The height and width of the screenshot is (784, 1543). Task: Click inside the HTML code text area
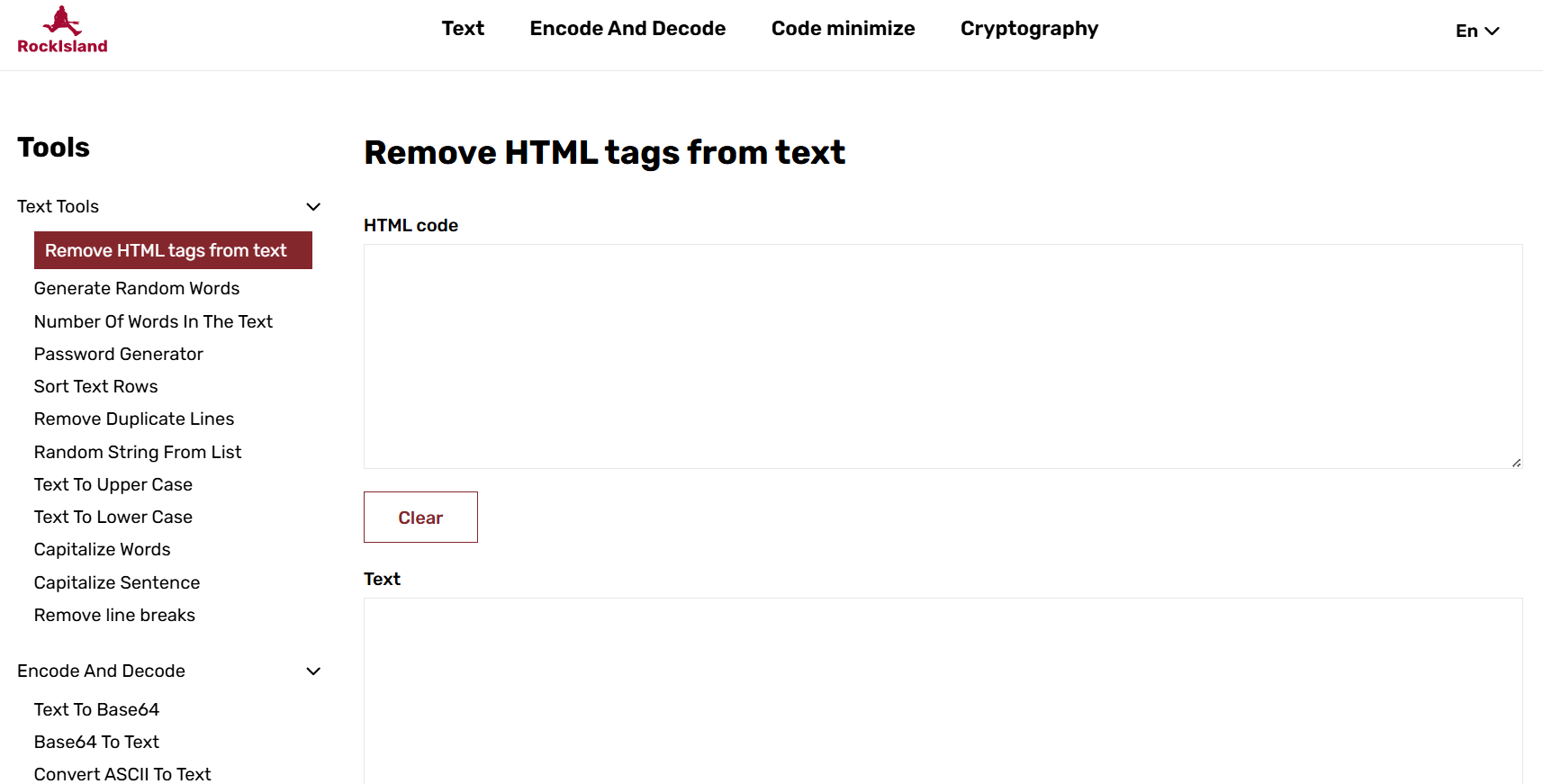coord(943,356)
